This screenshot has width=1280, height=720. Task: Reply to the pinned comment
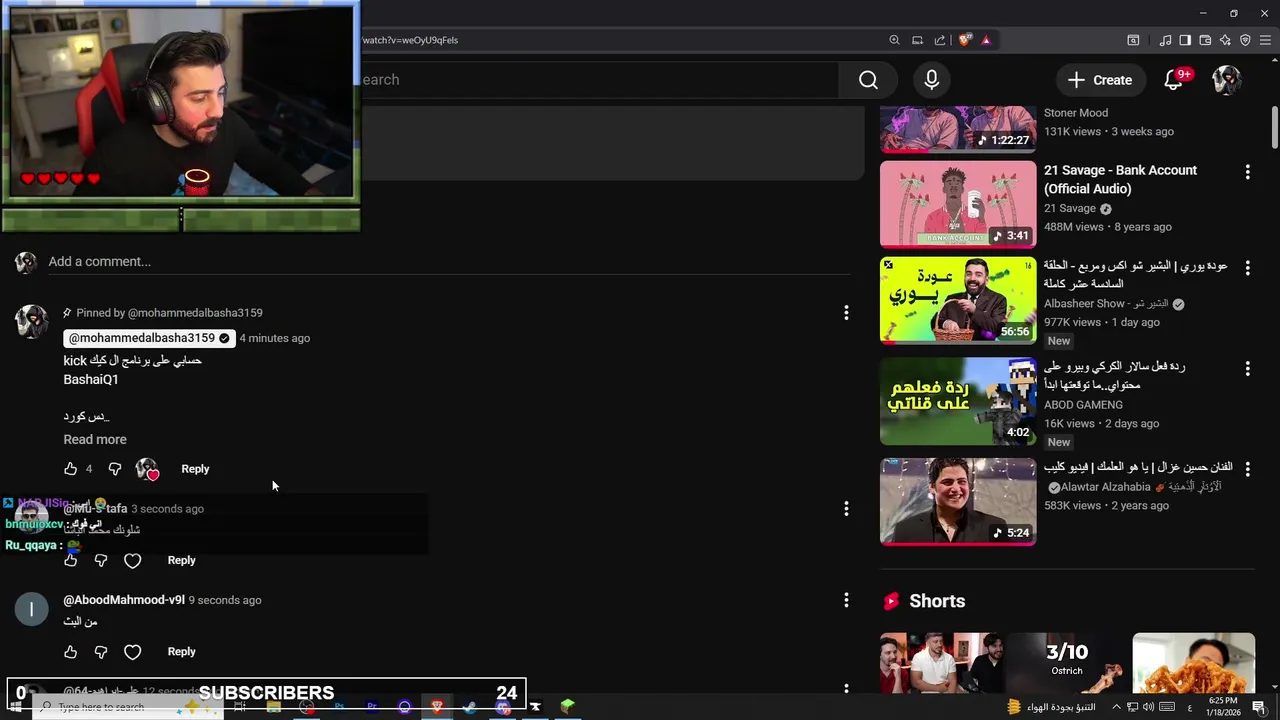coord(195,469)
